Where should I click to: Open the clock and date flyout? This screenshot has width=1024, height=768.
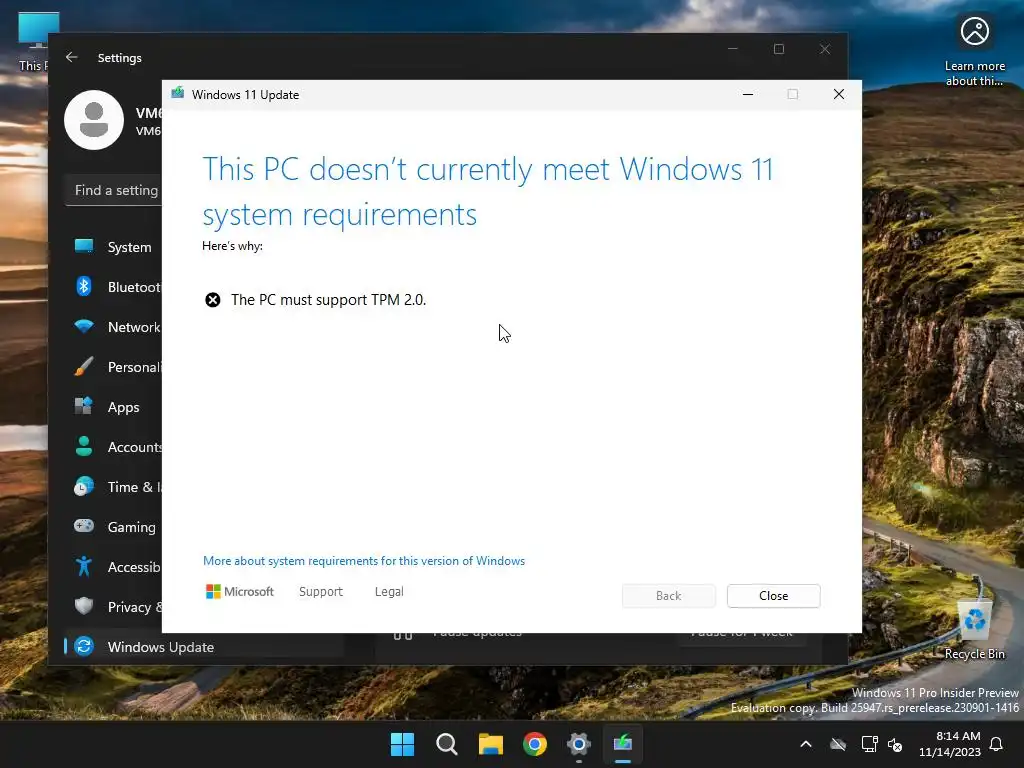click(950, 744)
